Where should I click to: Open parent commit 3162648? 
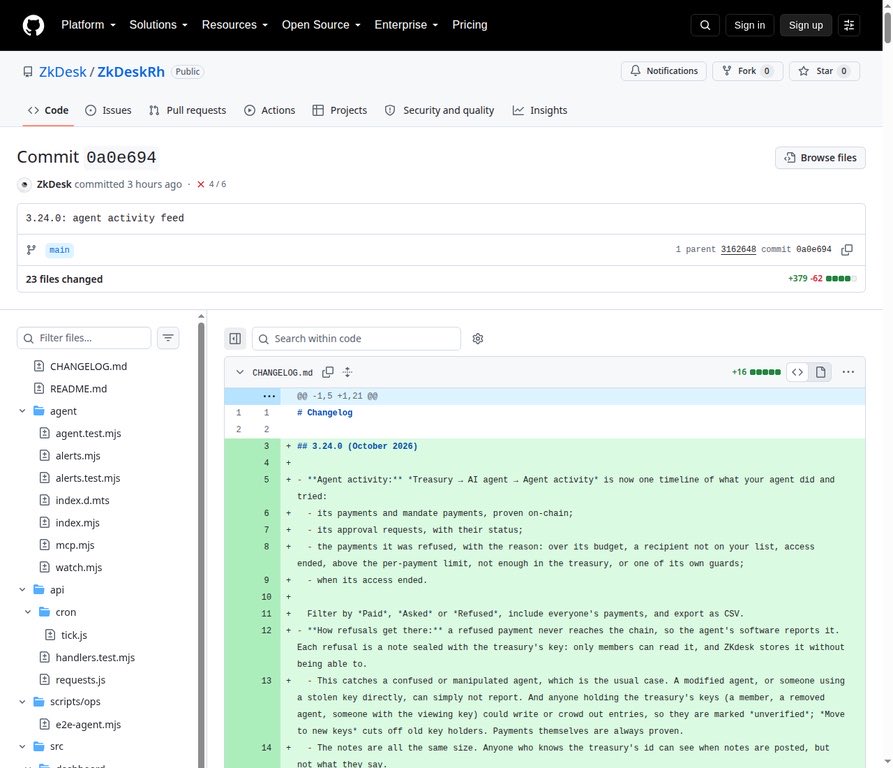tap(738, 249)
